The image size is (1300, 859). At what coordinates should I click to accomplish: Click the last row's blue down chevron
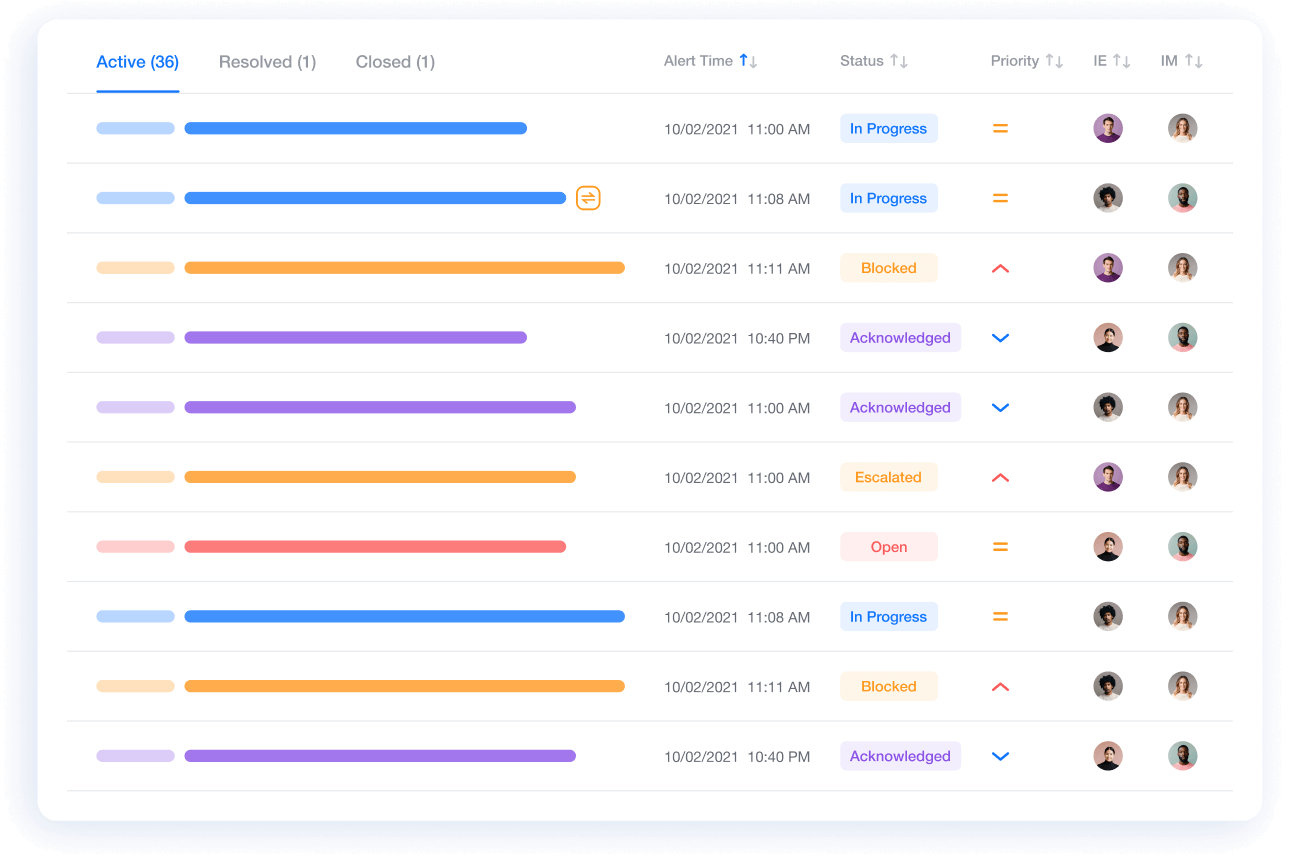pyautogui.click(x=1000, y=757)
